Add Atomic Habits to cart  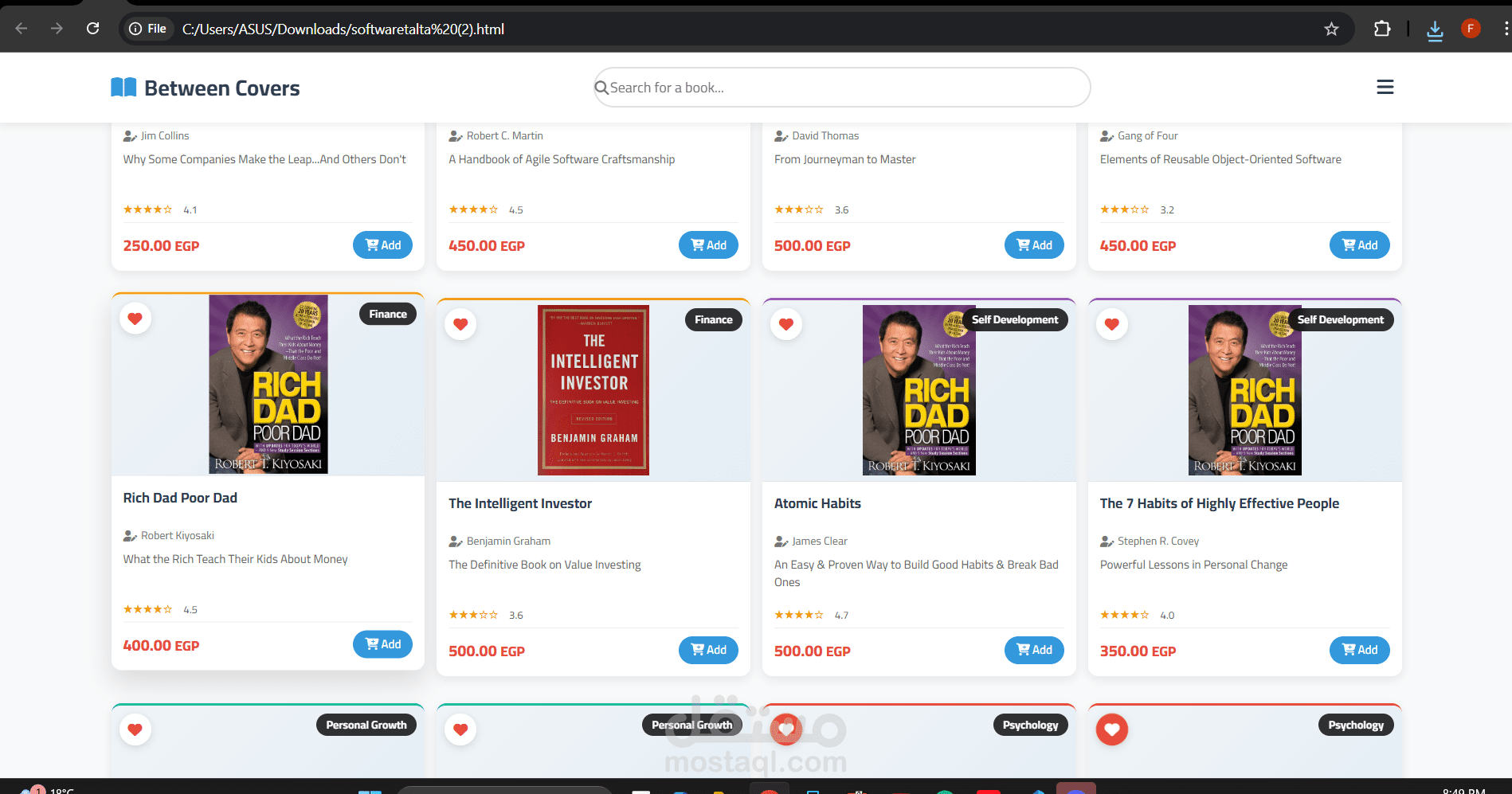click(1034, 650)
